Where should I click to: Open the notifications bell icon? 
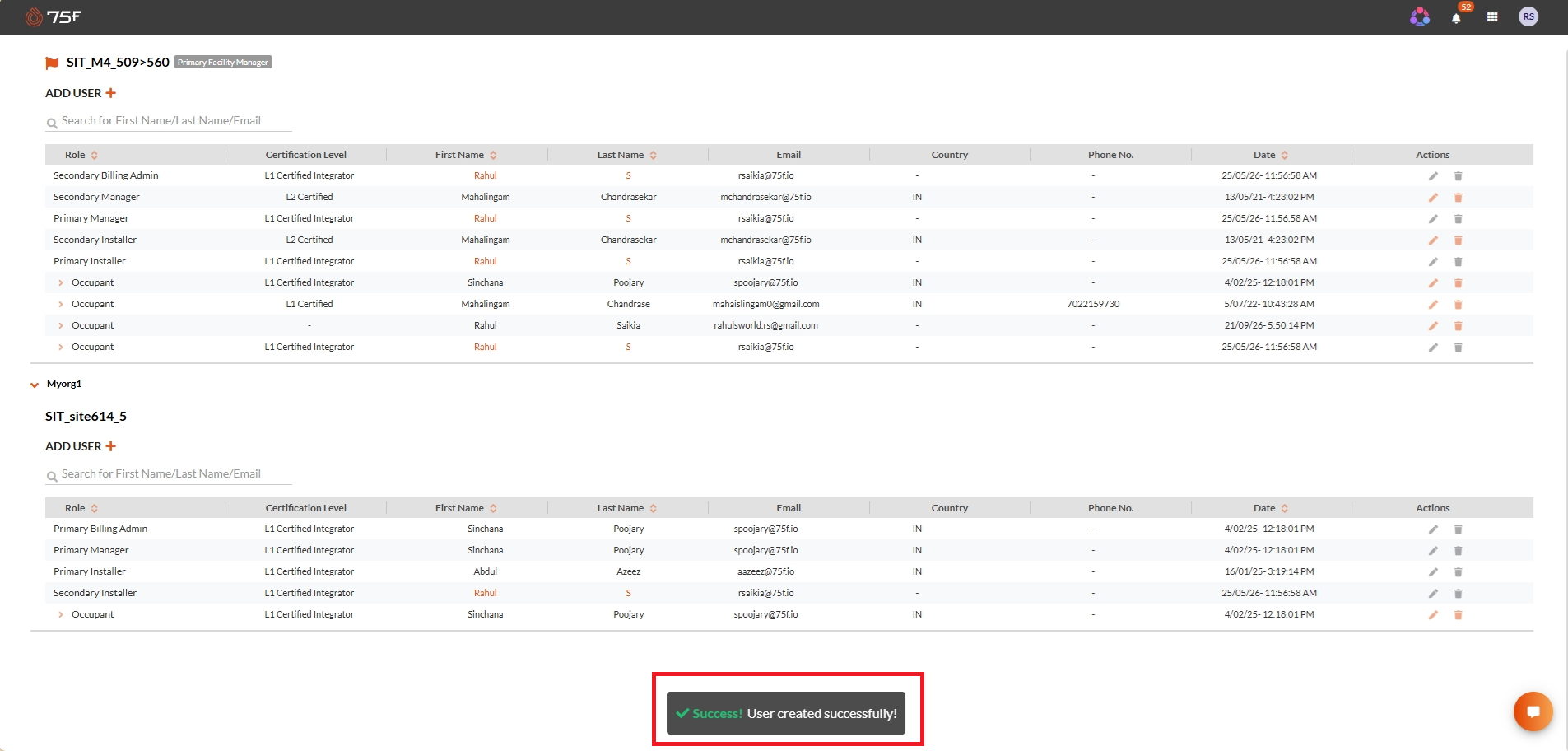[x=1456, y=17]
